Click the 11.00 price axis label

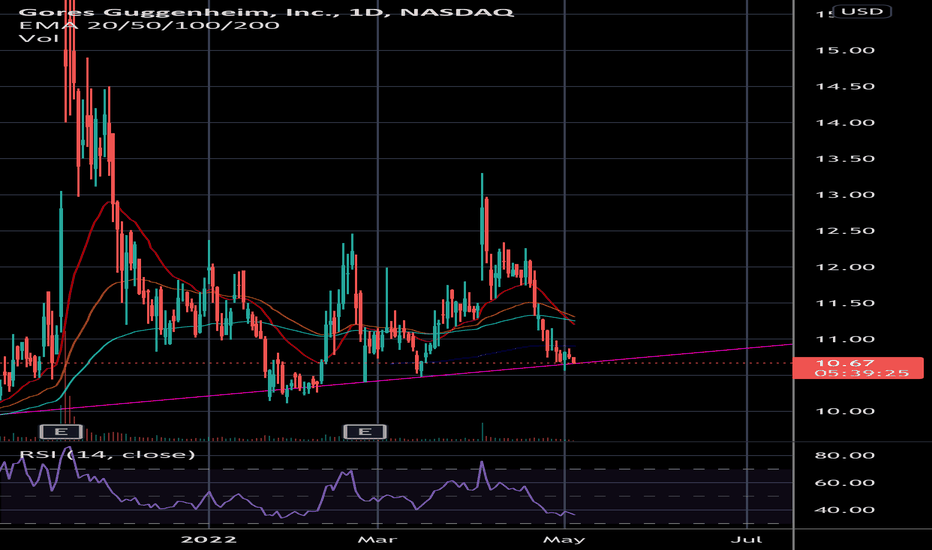click(x=845, y=340)
